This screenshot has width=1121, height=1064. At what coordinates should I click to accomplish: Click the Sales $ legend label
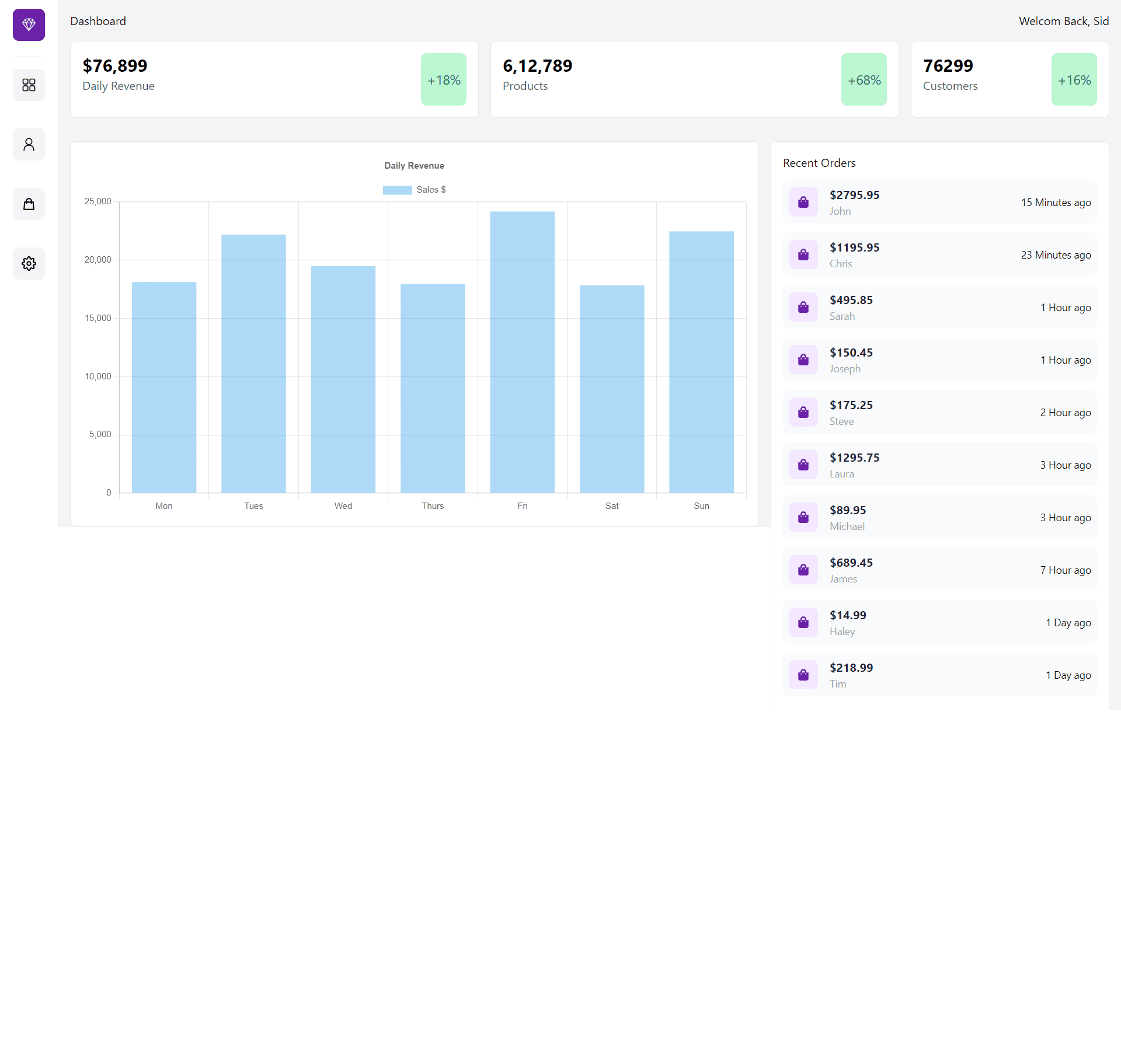(x=431, y=190)
